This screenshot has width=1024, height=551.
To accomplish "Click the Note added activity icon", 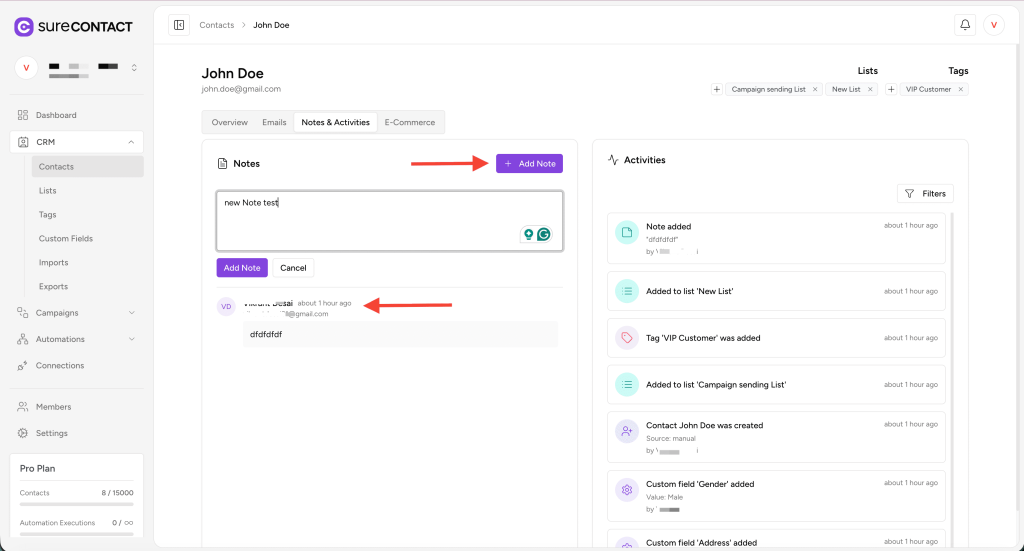I will 627,232.
